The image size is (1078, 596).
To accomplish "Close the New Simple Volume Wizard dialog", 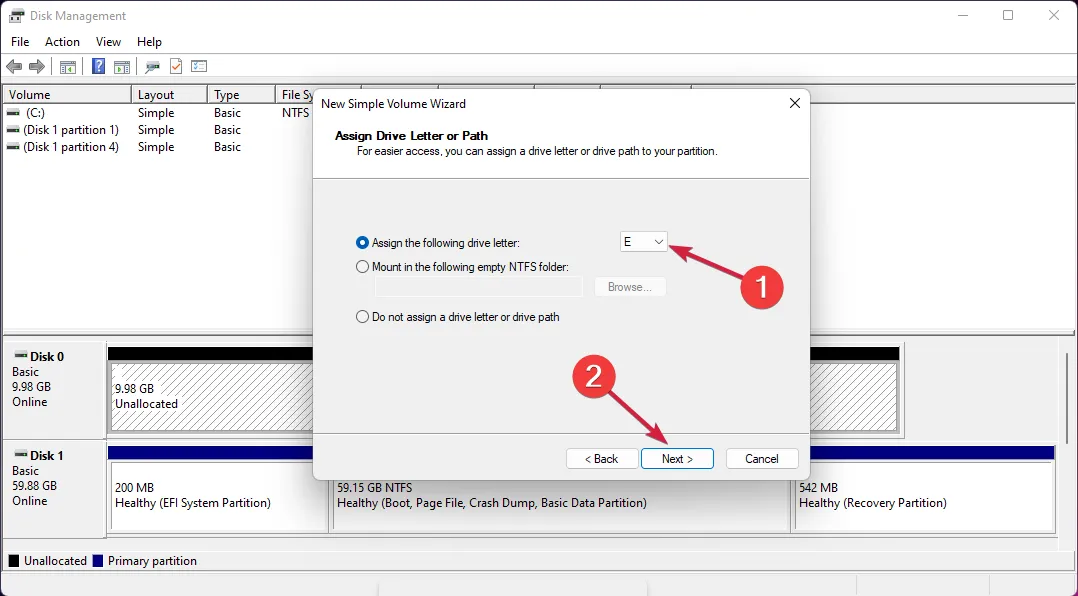I will coord(795,103).
